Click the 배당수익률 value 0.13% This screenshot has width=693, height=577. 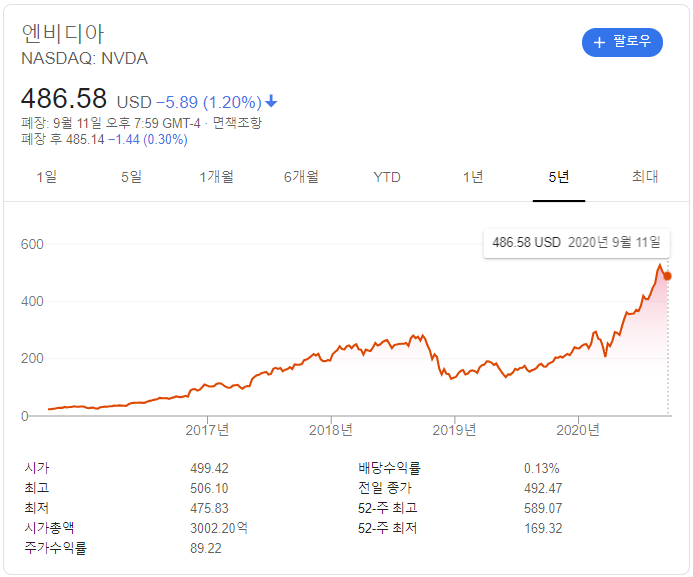coord(542,468)
